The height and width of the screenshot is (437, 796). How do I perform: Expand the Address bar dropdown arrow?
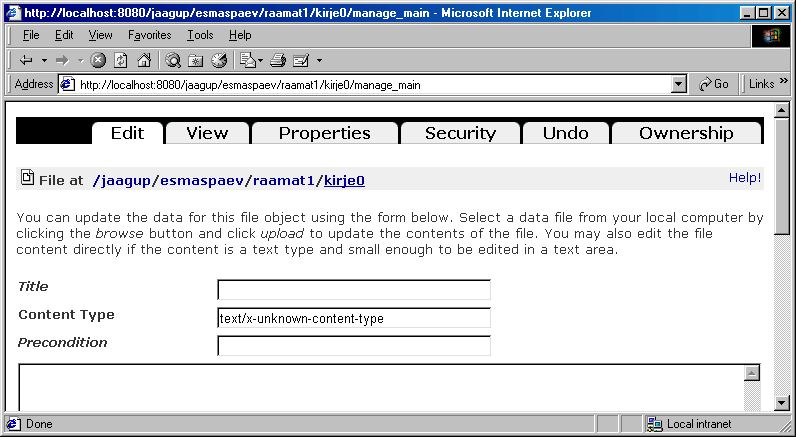[679, 85]
